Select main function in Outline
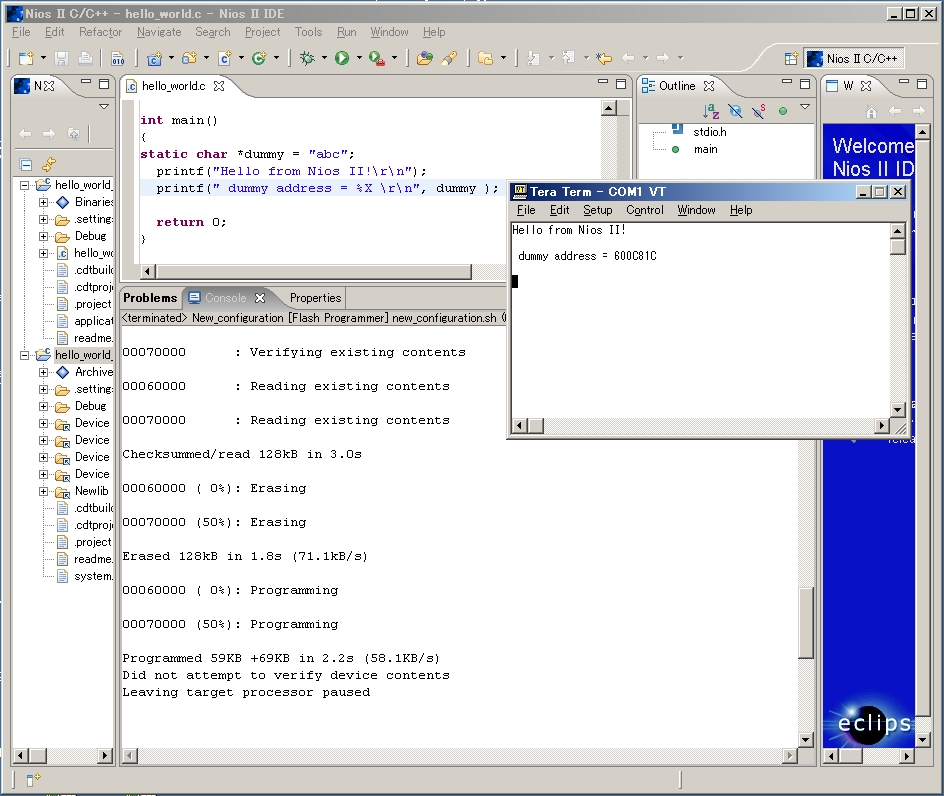944x796 pixels. [x=705, y=149]
